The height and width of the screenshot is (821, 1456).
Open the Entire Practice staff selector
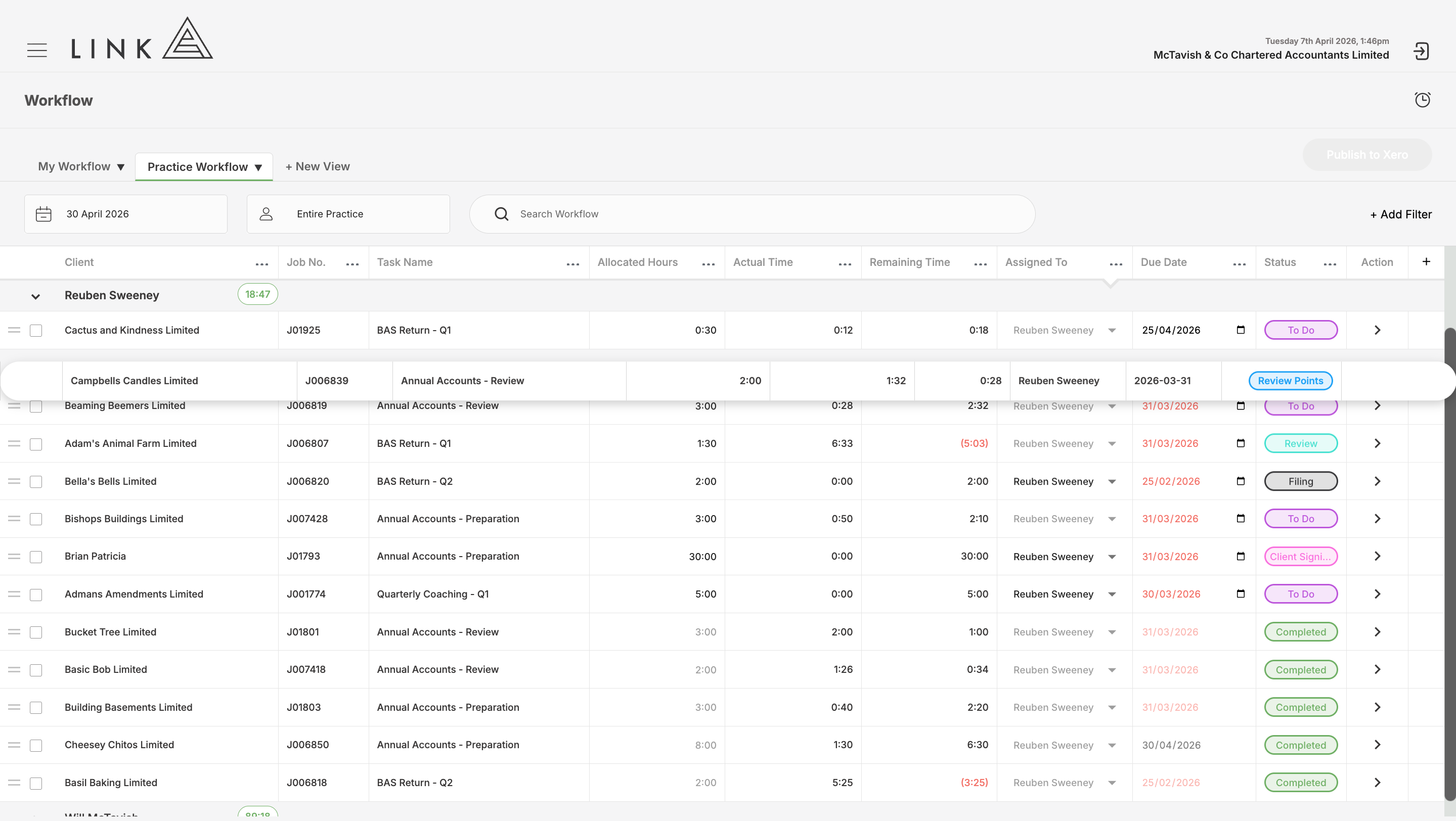[x=348, y=214]
